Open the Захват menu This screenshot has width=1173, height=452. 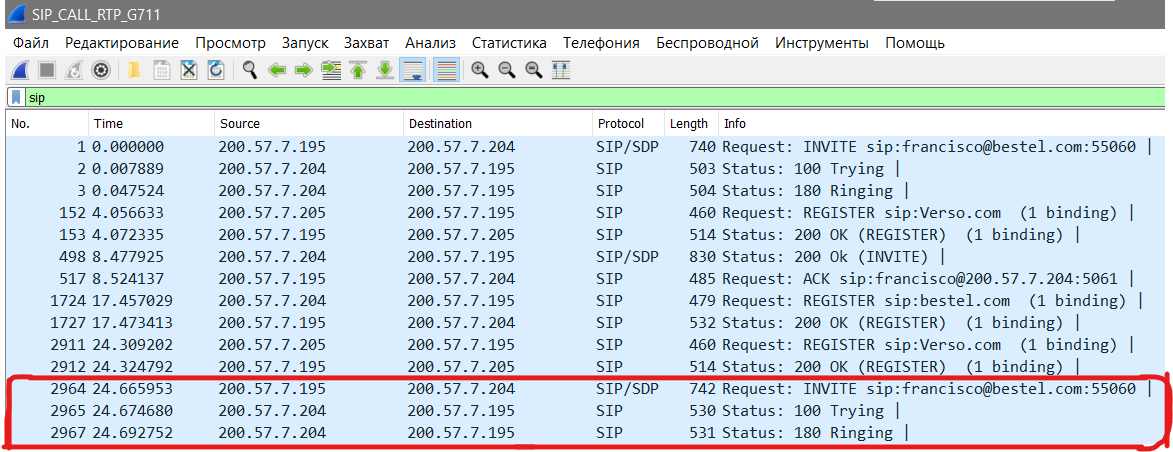click(x=367, y=43)
